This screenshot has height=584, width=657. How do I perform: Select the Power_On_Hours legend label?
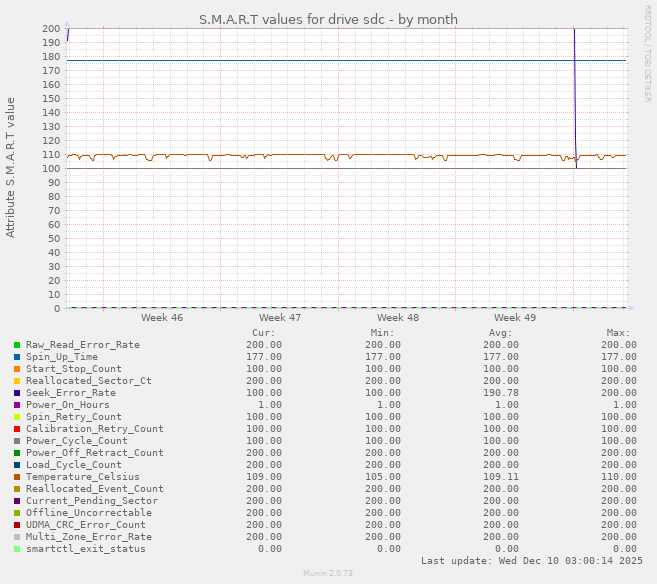tap(67, 405)
